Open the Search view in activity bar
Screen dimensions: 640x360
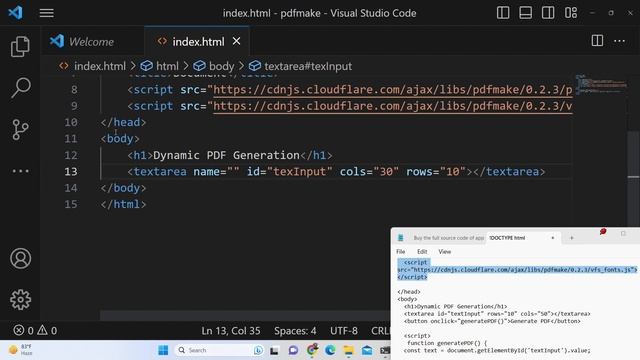click(x=20, y=87)
